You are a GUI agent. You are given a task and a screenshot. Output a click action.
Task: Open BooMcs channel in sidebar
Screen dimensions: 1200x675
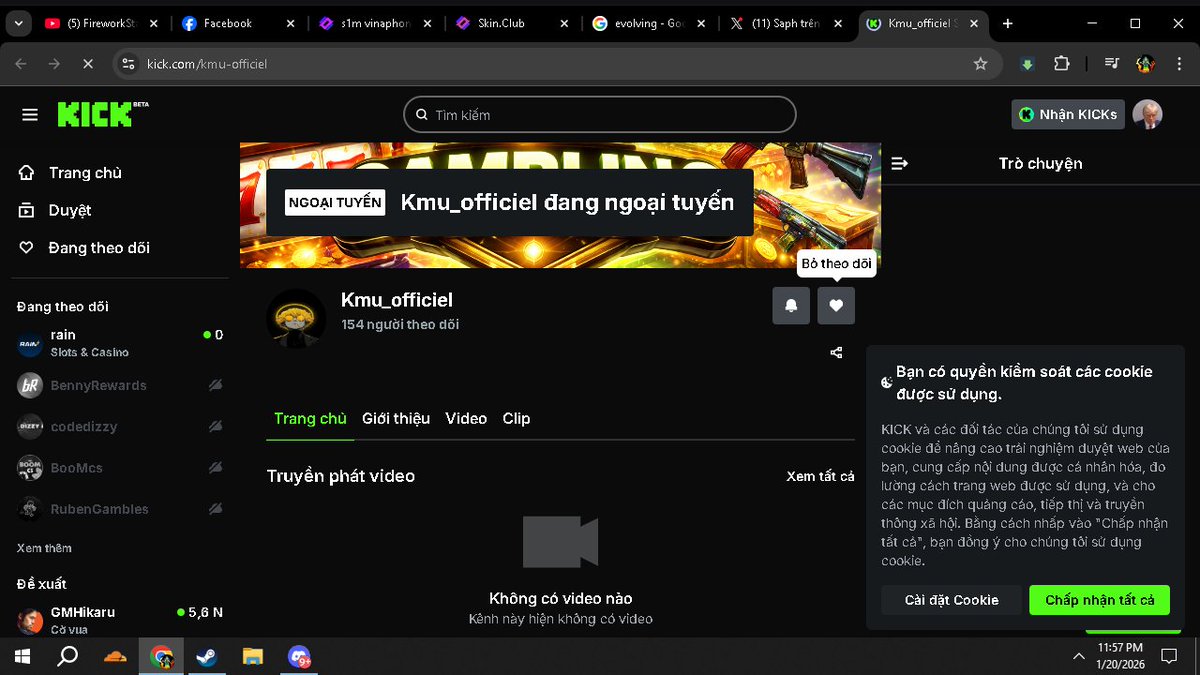120,468
